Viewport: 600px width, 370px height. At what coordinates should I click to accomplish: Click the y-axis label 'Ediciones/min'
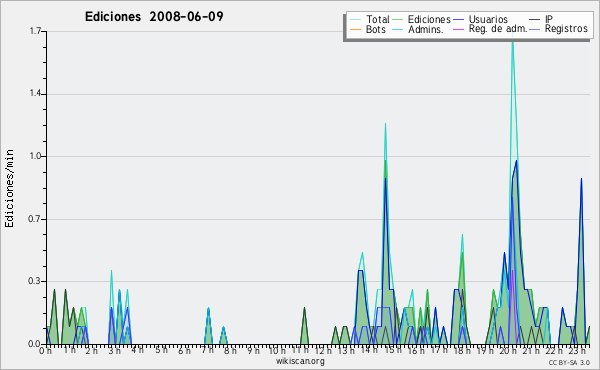(x=9, y=188)
